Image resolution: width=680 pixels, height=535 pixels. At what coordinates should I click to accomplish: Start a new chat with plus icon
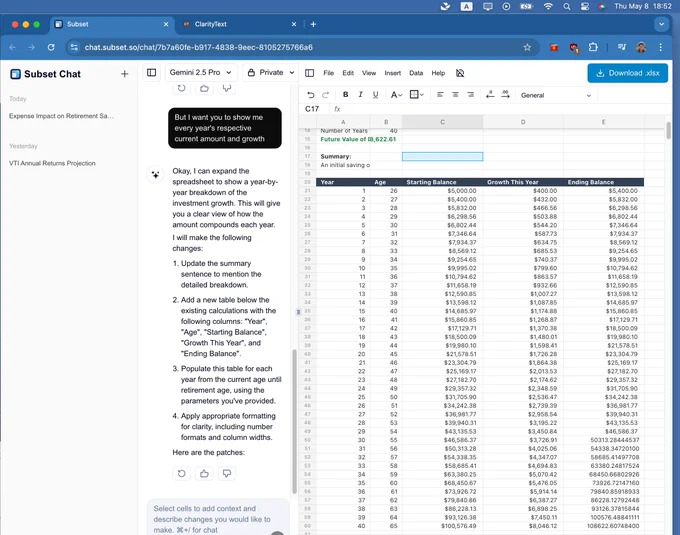coord(124,74)
